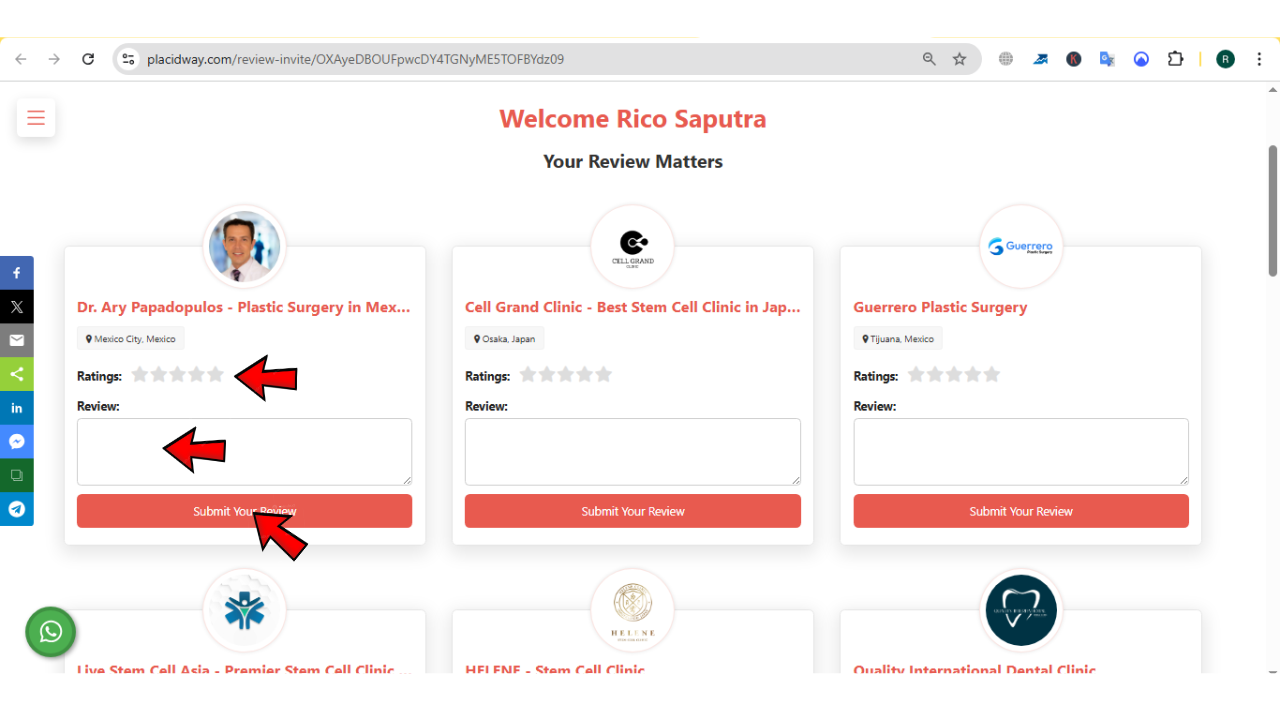Rate Guerrero Plastic Surgery three stars
Viewport: 1280px width, 720px height.
coord(954,375)
